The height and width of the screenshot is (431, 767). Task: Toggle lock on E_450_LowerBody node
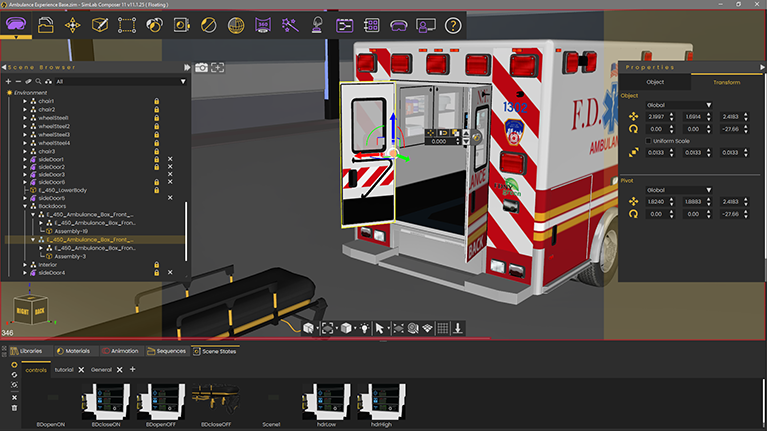(157, 190)
